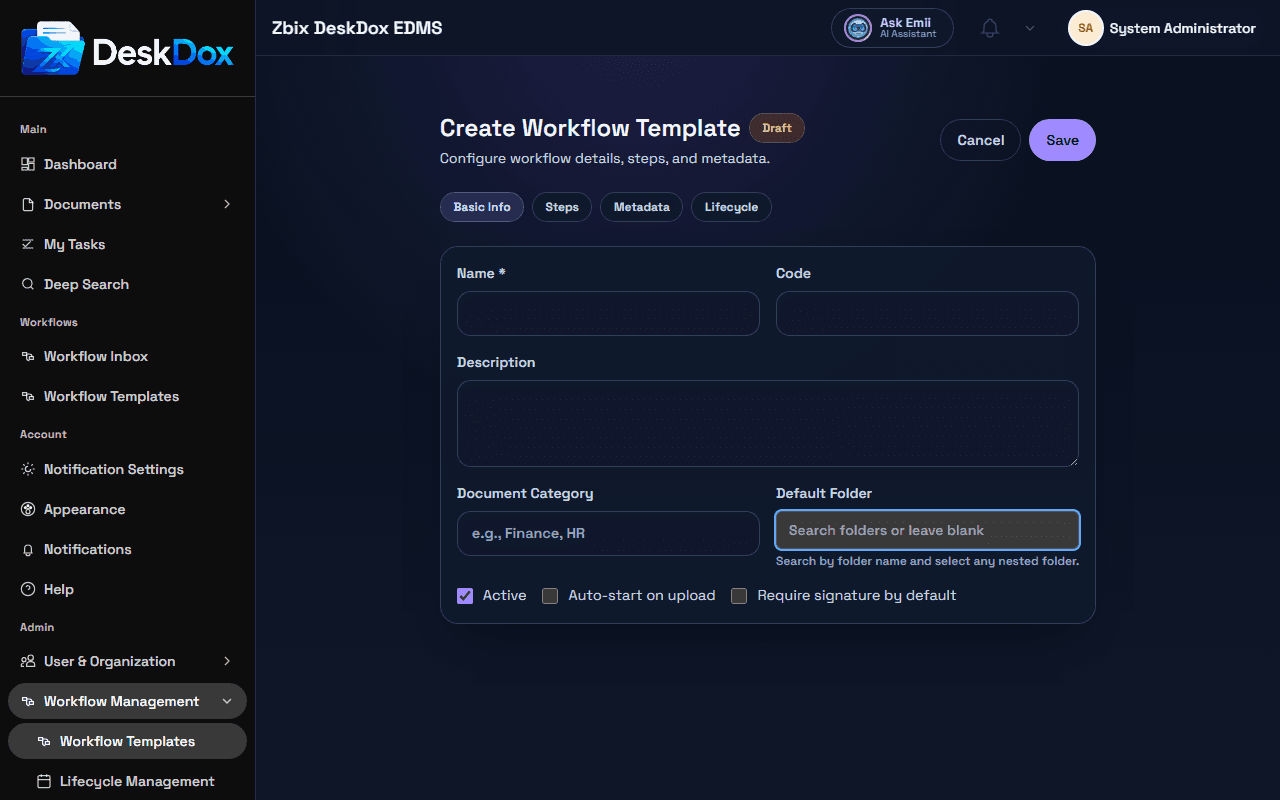The image size is (1280, 800).
Task: Open Notification Settings
Action: pyautogui.click(x=127, y=469)
